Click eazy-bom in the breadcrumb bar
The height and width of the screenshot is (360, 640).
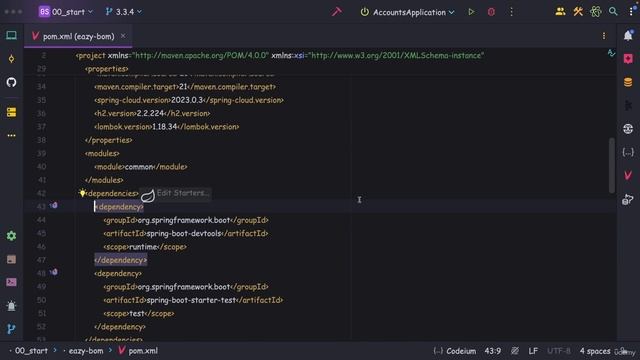coord(86,351)
